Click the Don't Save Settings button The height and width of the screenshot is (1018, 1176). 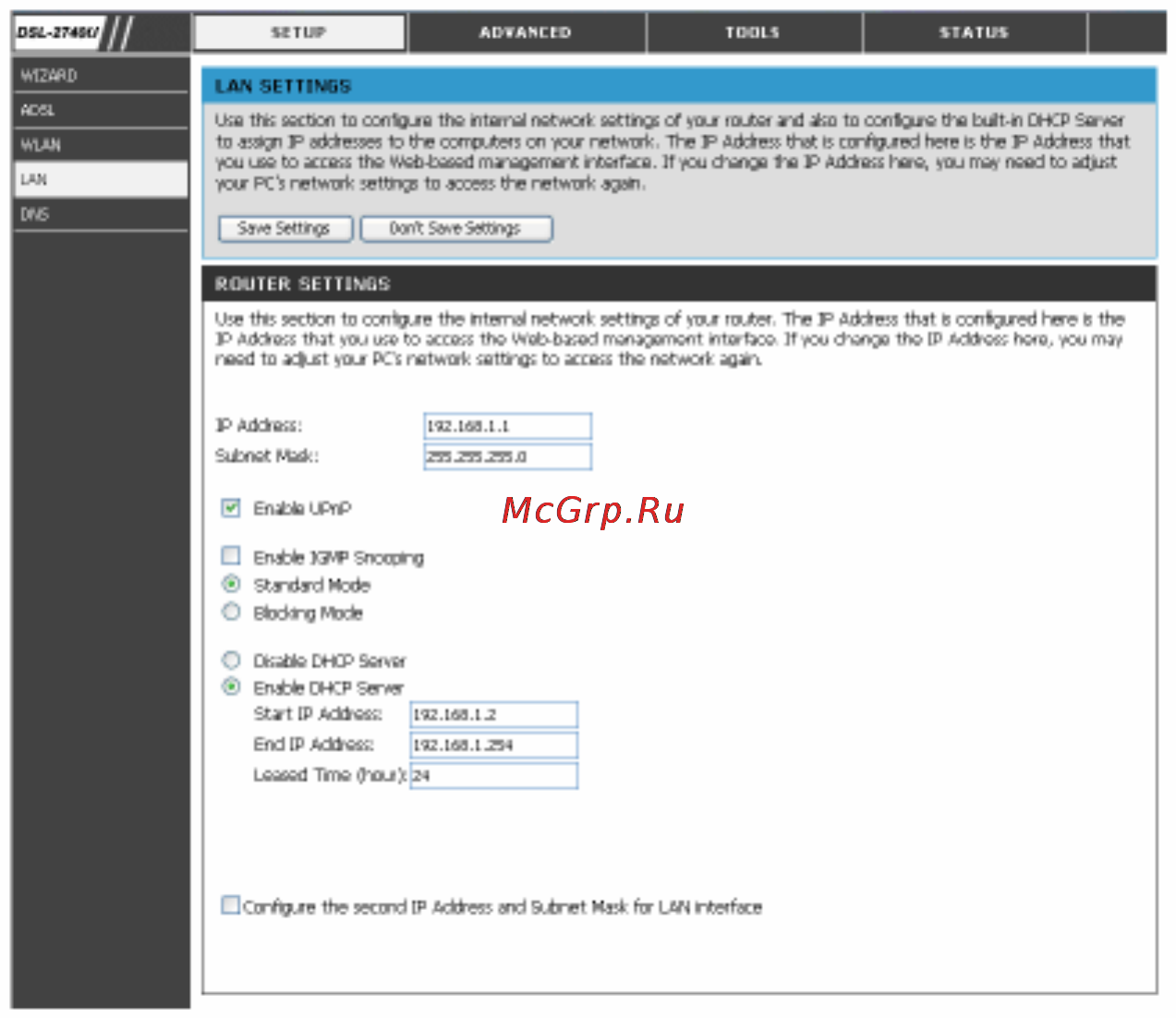(456, 228)
